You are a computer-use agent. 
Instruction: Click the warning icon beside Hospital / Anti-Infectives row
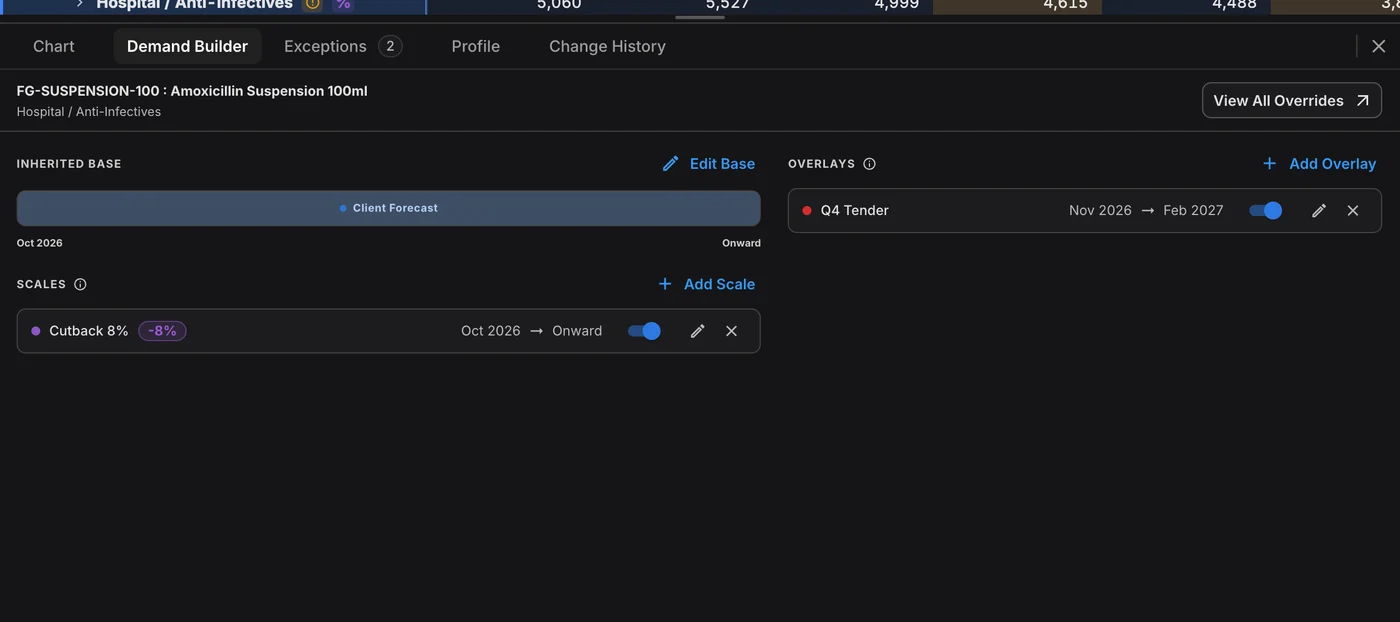pyautogui.click(x=313, y=4)
